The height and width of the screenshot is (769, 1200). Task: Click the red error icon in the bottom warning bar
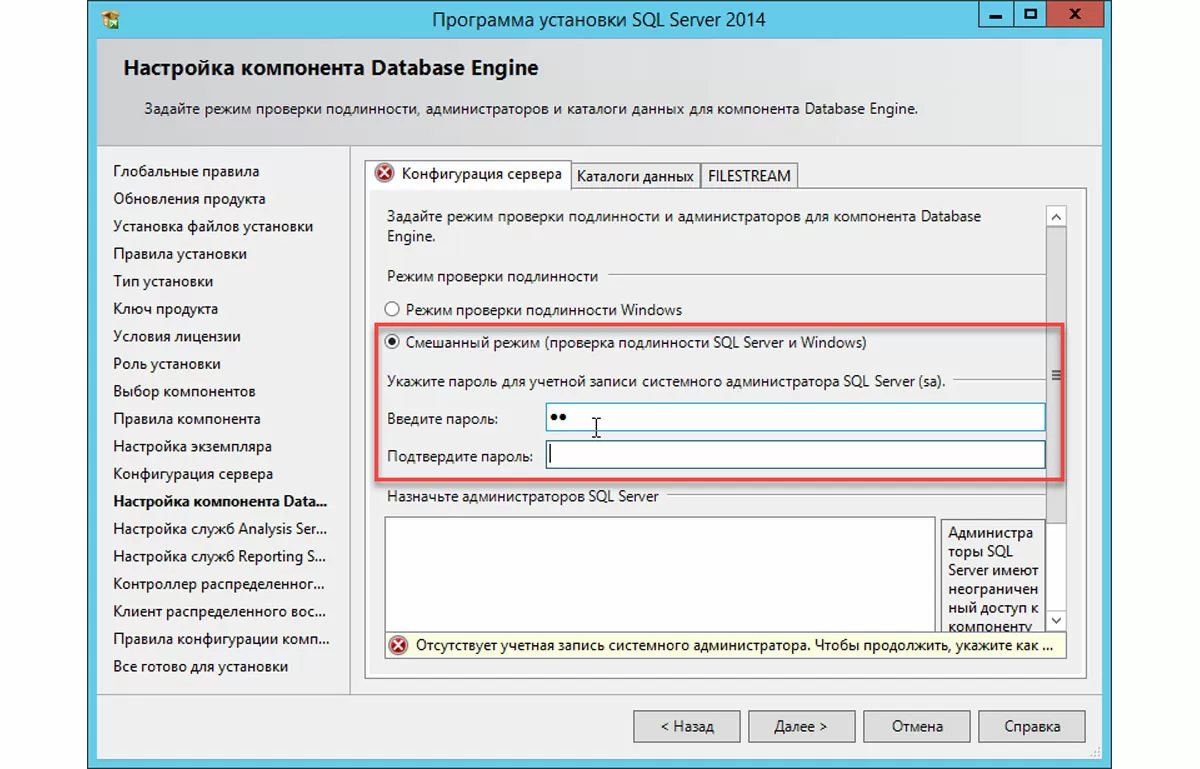[399, 645]
